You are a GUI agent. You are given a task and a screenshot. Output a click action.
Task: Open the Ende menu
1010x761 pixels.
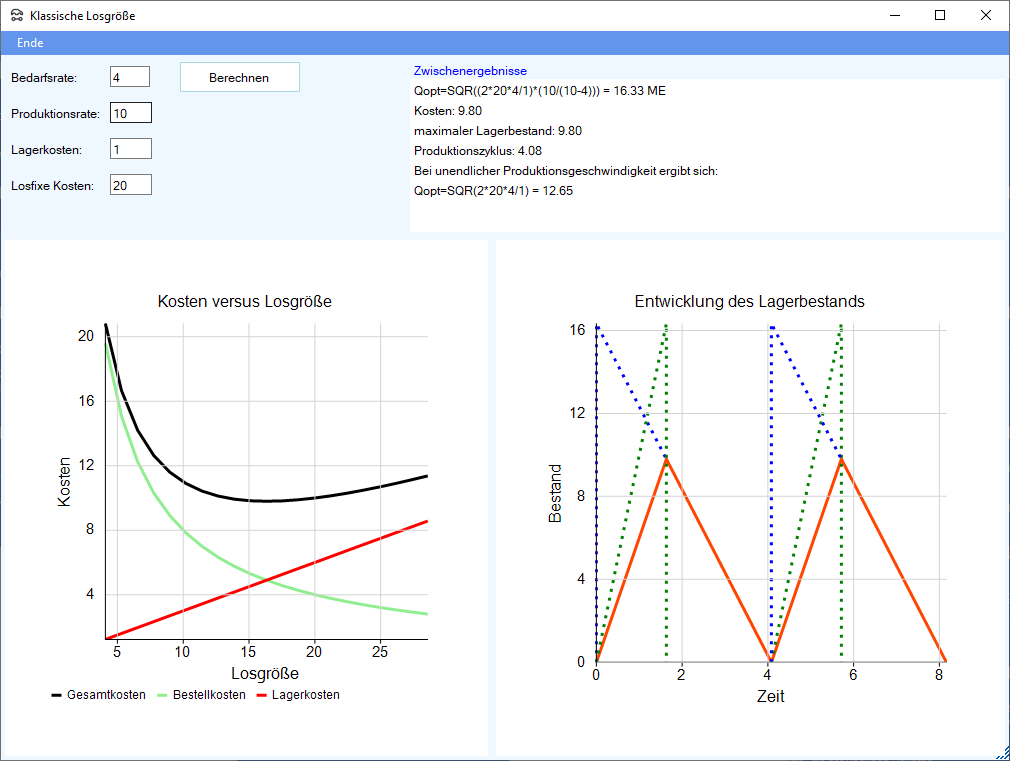30,43
